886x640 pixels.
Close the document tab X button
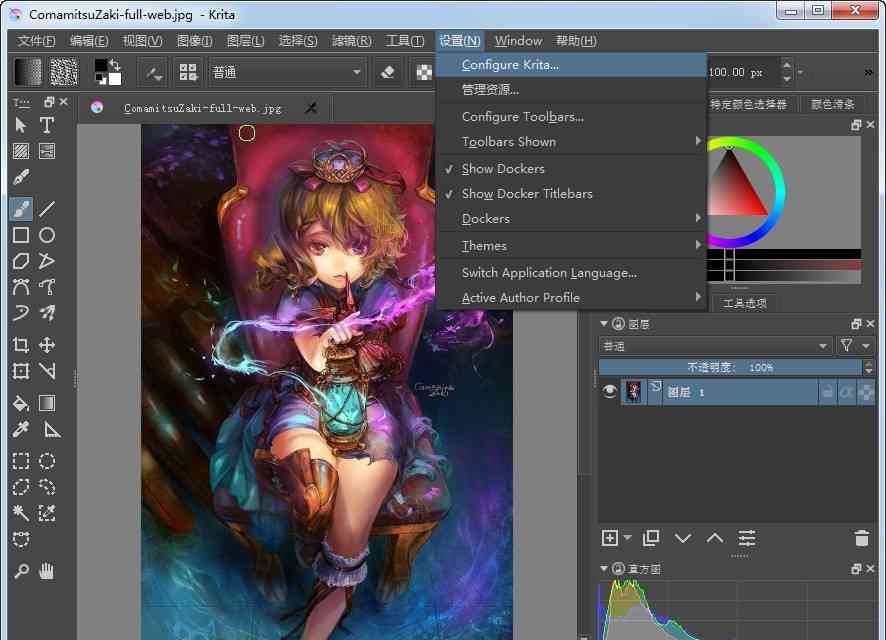311,107
